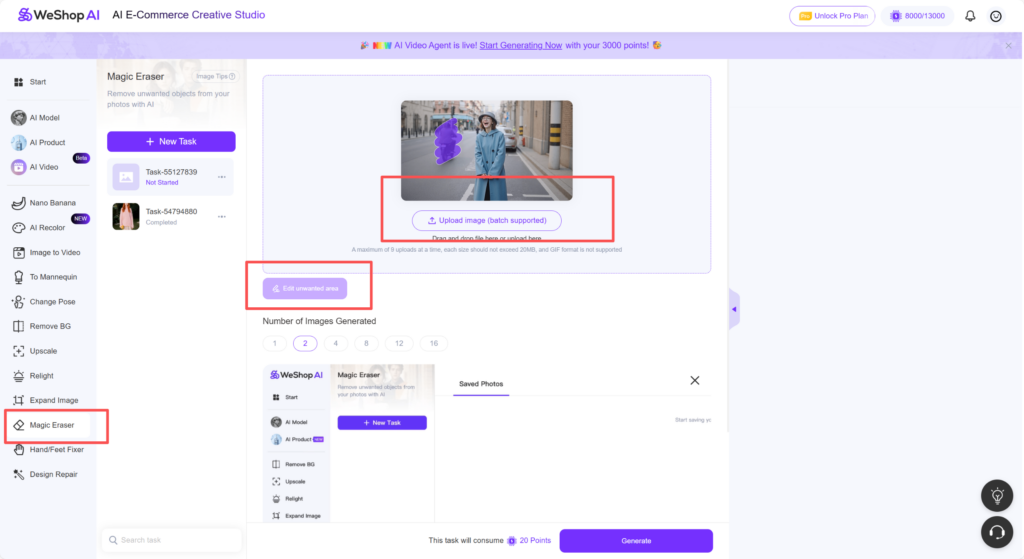Set number of images to 1
Screen dimensions: 1024x559
coord(274,343)
